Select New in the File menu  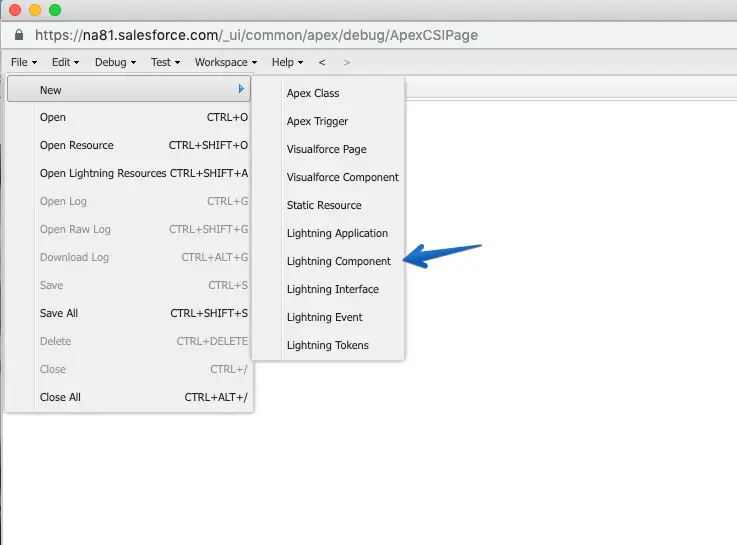129,90
